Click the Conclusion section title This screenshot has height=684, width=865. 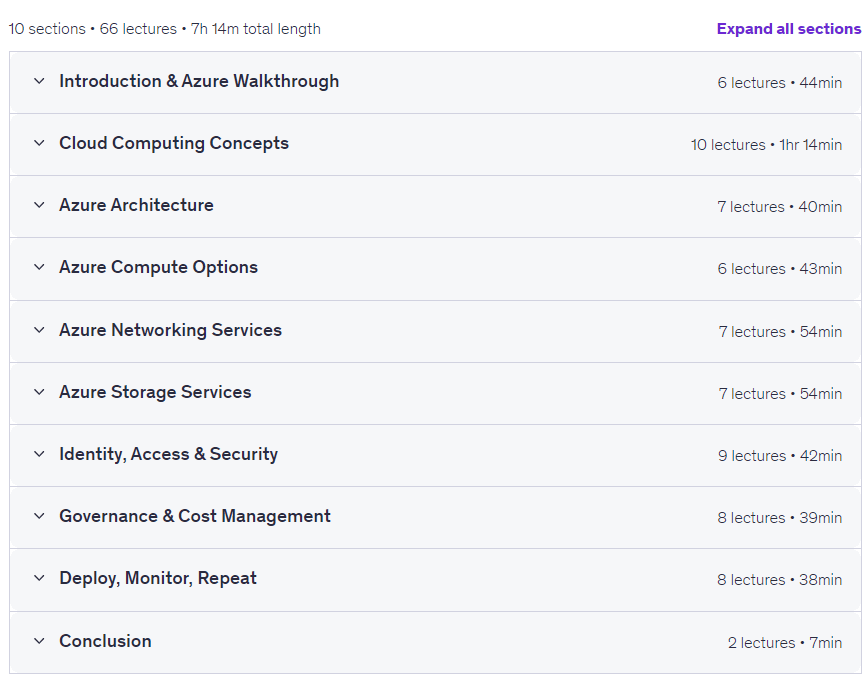click(x=105, y=641)
